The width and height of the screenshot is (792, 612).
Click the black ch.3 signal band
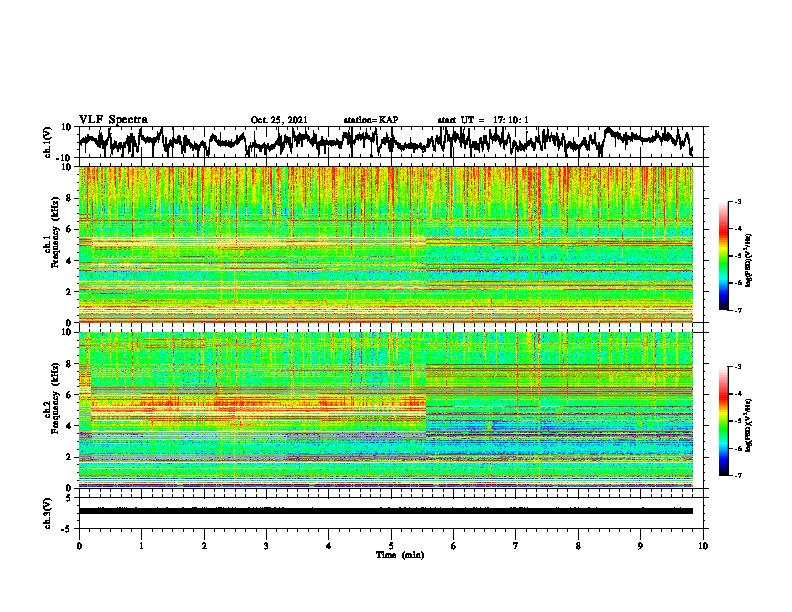coord(386,511)
